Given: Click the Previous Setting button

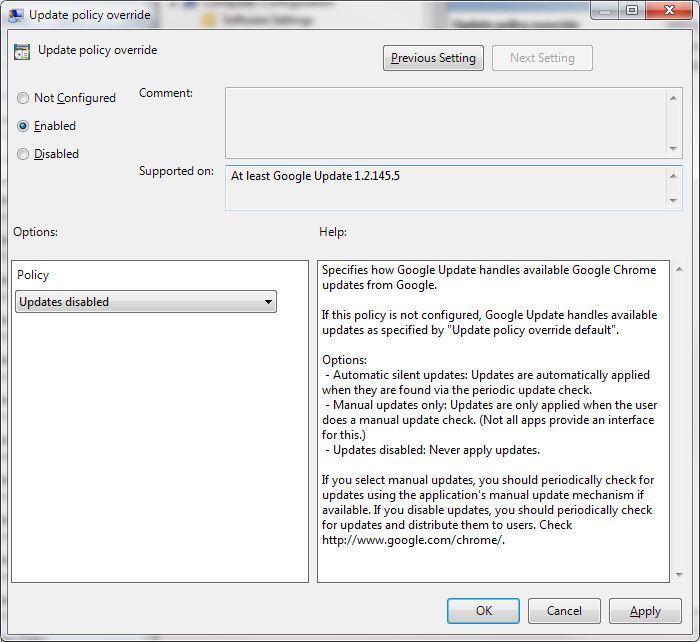Looking at the screenshot, I should (x=433, y=58).
